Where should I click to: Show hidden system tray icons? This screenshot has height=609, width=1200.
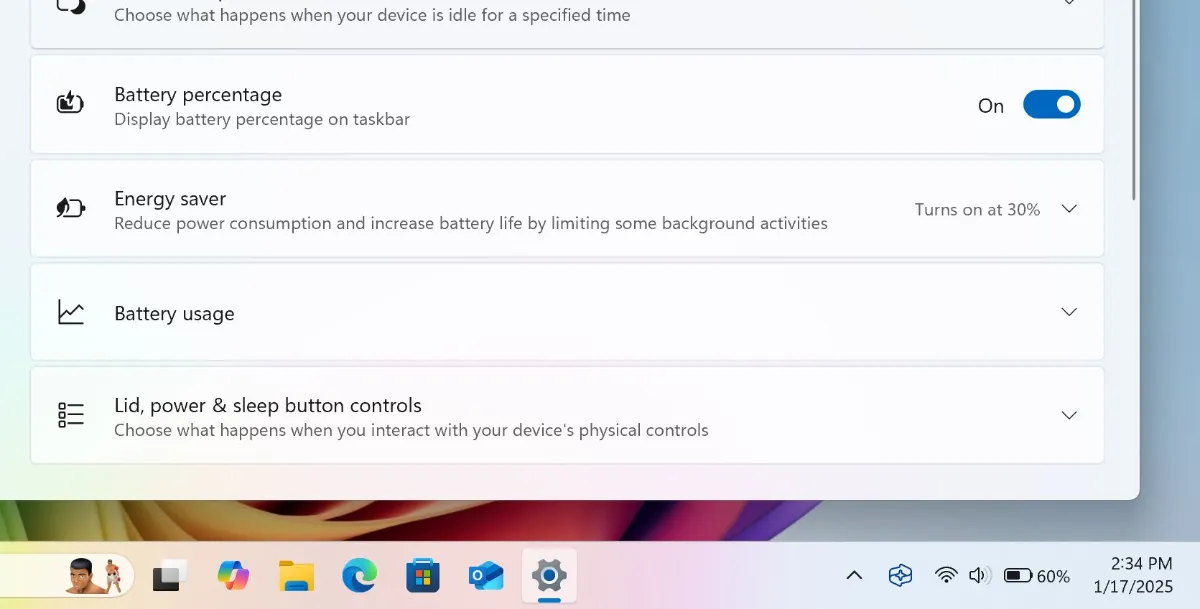854,575
